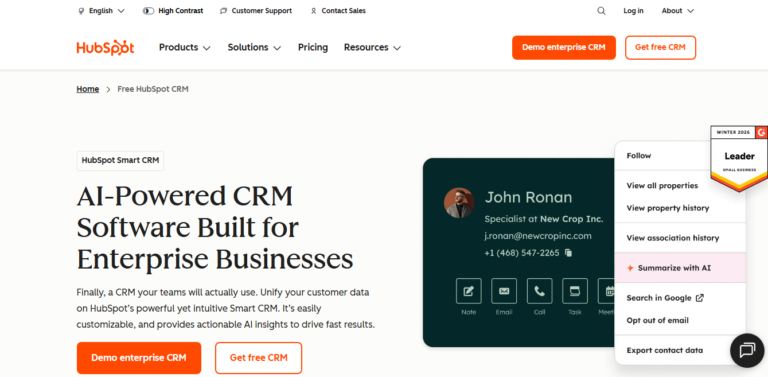This screenshot has height=377, width=768.
Task: Click the Home breadcrumb link
Action: (88, 89)
